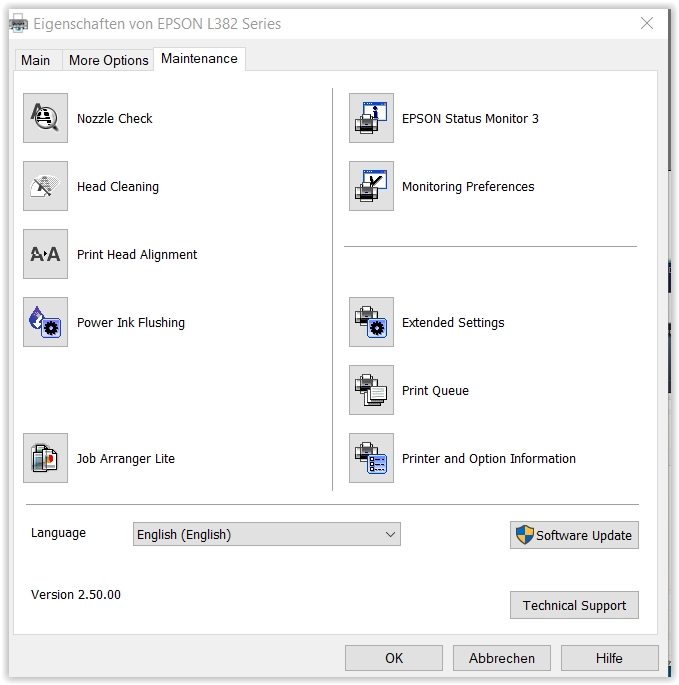Click Monitoring Preferences icon

371,186
